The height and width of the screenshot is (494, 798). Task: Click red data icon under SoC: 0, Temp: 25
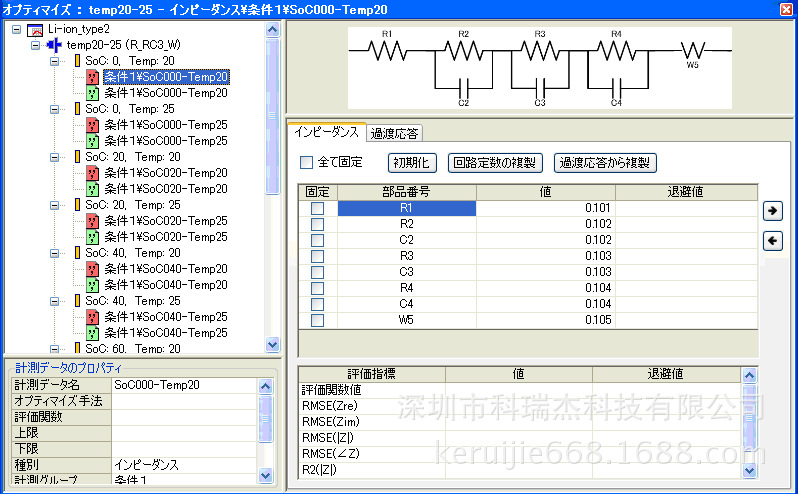click(92, 125)
